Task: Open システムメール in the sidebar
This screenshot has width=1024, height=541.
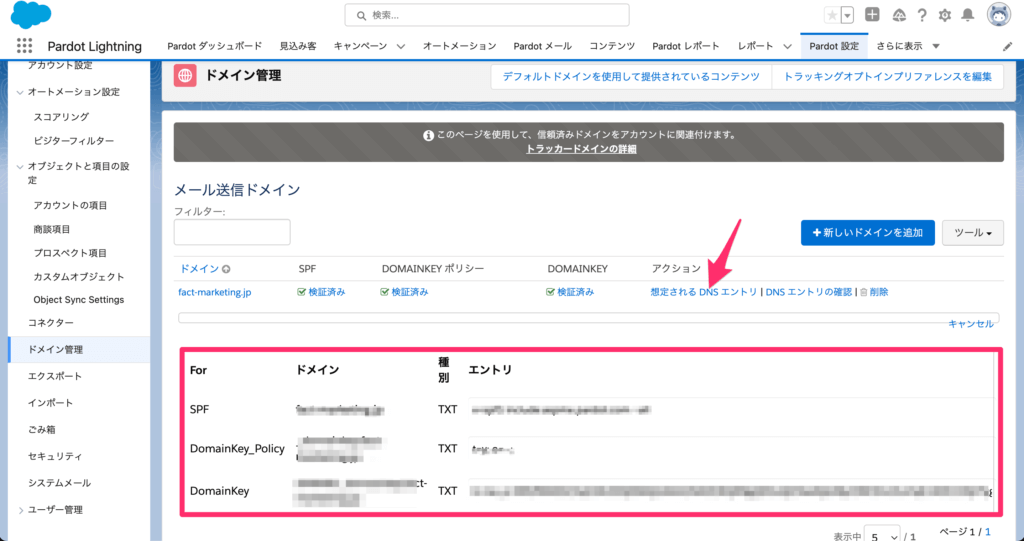Action: 59,483
